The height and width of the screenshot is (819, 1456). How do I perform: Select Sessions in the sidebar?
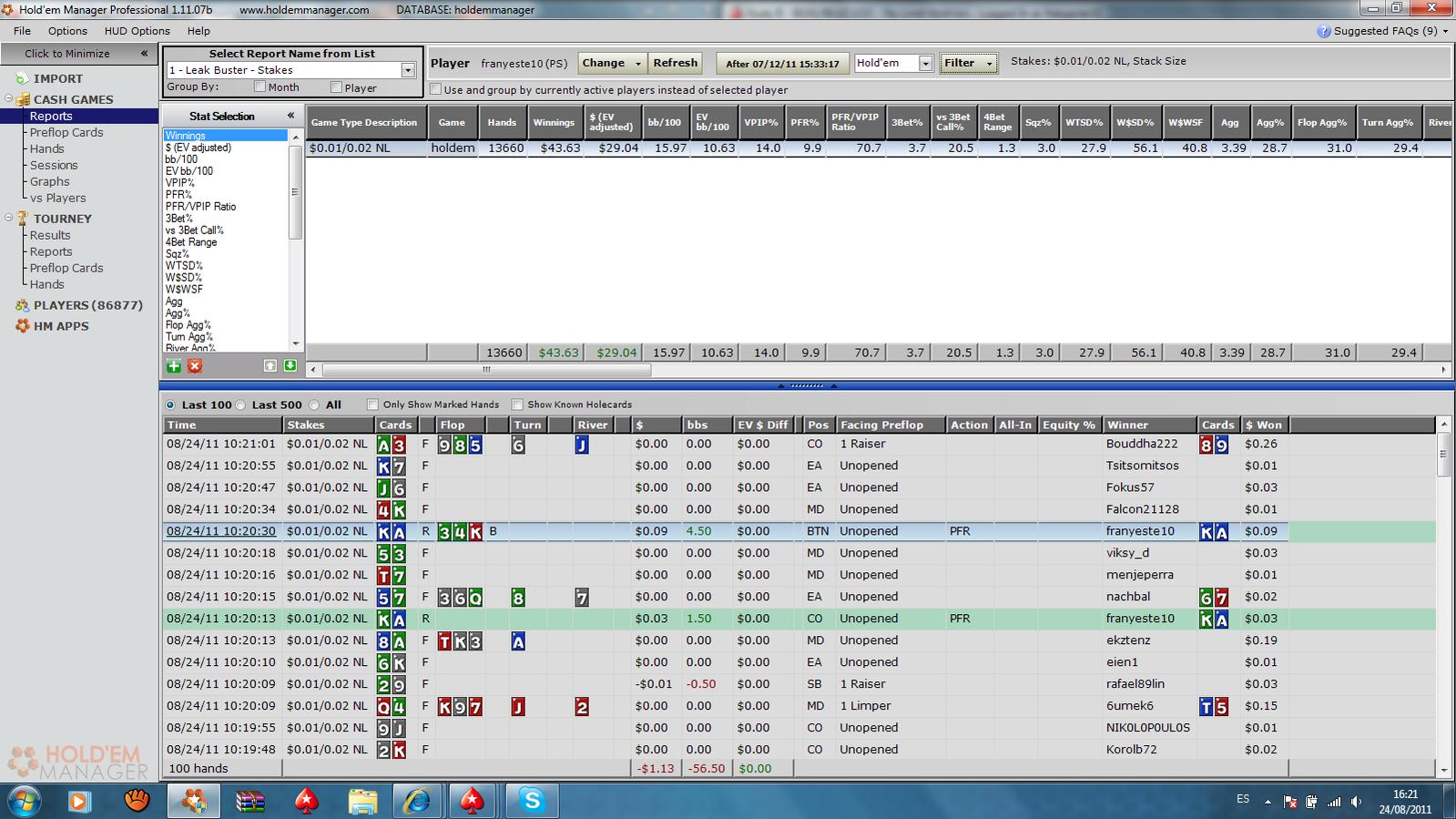54,165
